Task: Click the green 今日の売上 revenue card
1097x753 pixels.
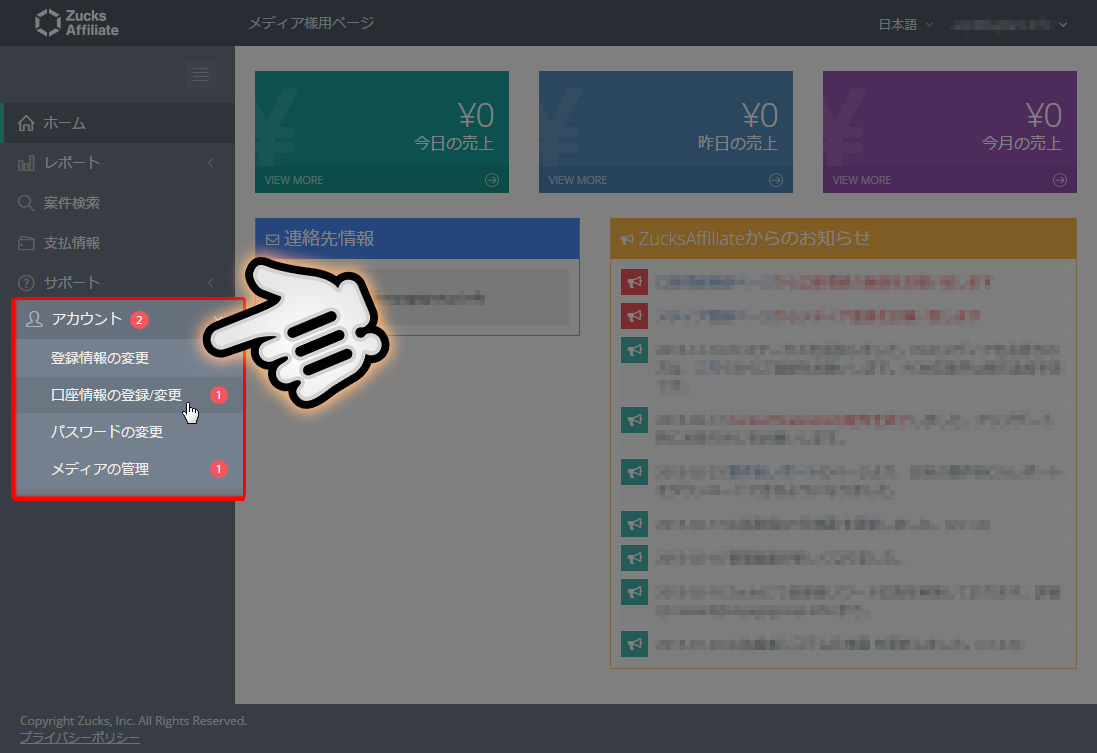Action: point(381,120)
